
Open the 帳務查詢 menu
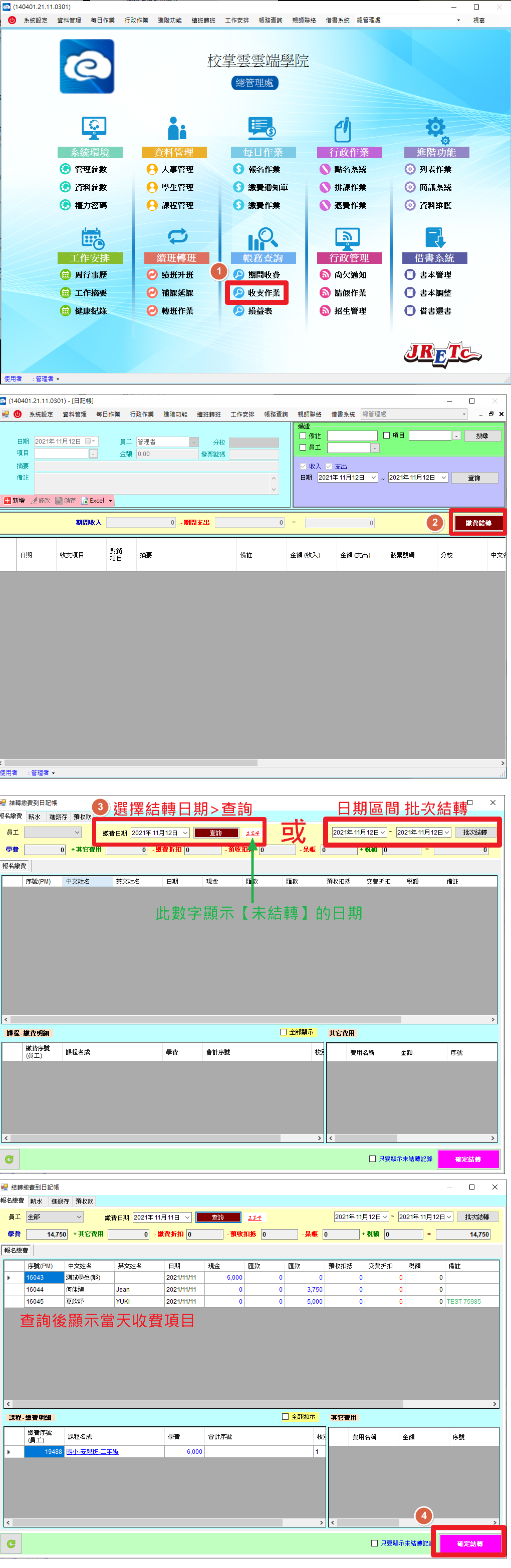coord(270,20)
